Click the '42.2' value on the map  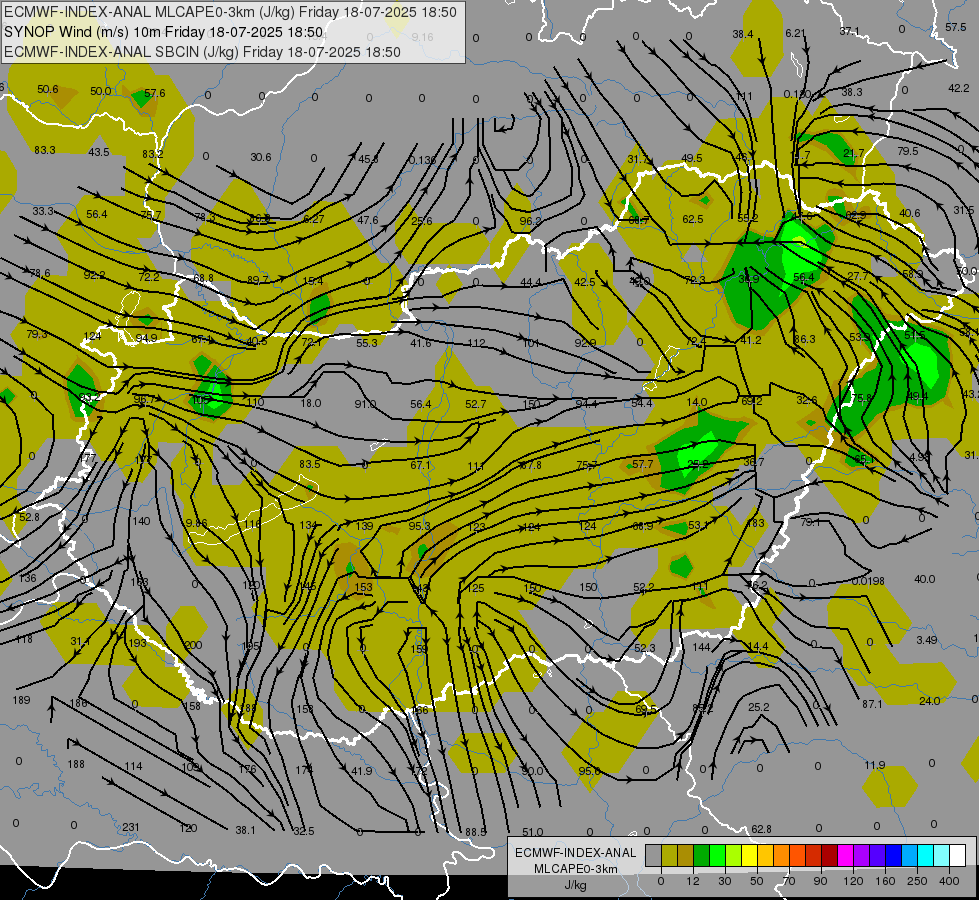click(x=959, y=88)
